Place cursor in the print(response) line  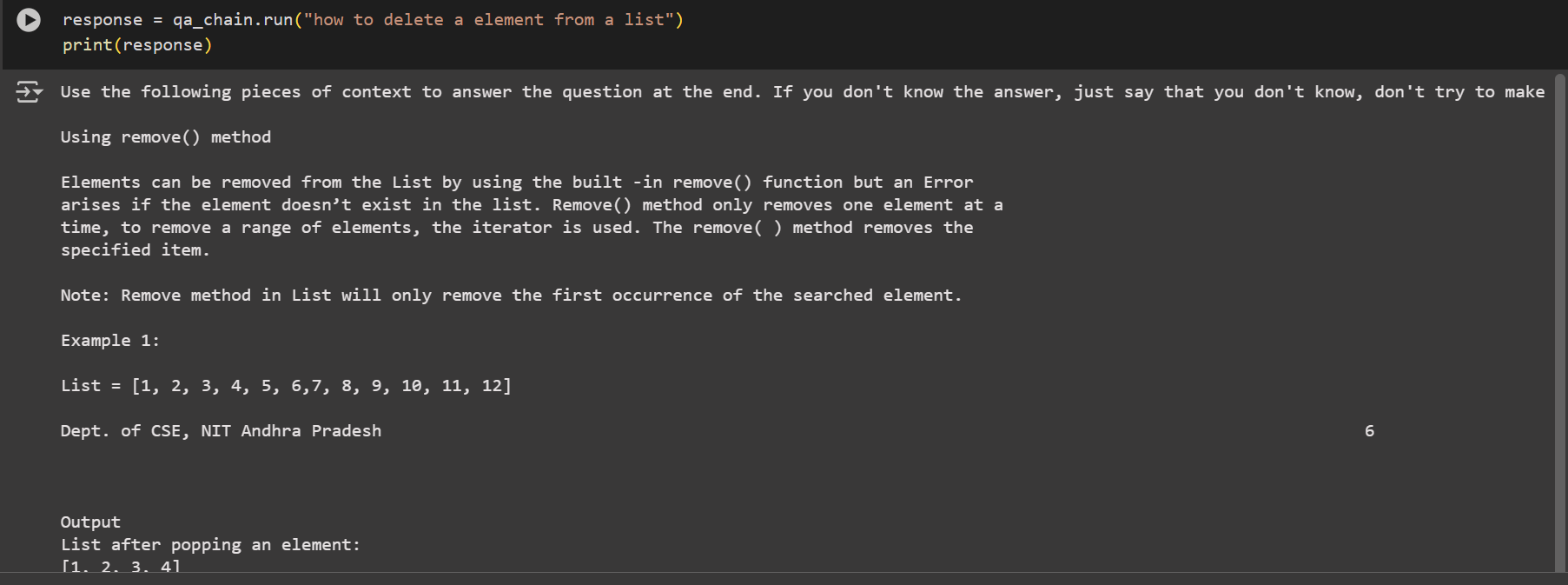click(137, 45)
